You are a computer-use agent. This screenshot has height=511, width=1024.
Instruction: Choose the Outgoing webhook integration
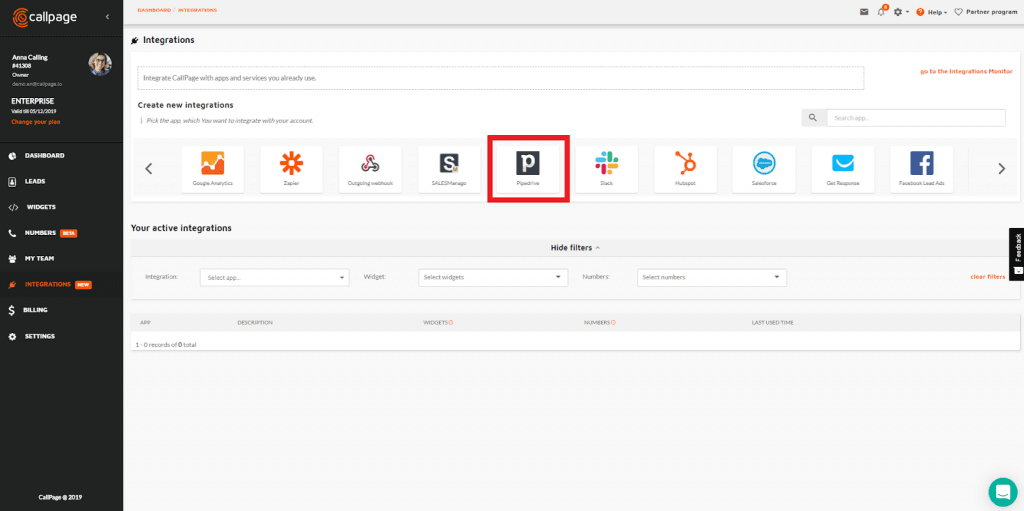pyautogui.click(x=370, y=169)
